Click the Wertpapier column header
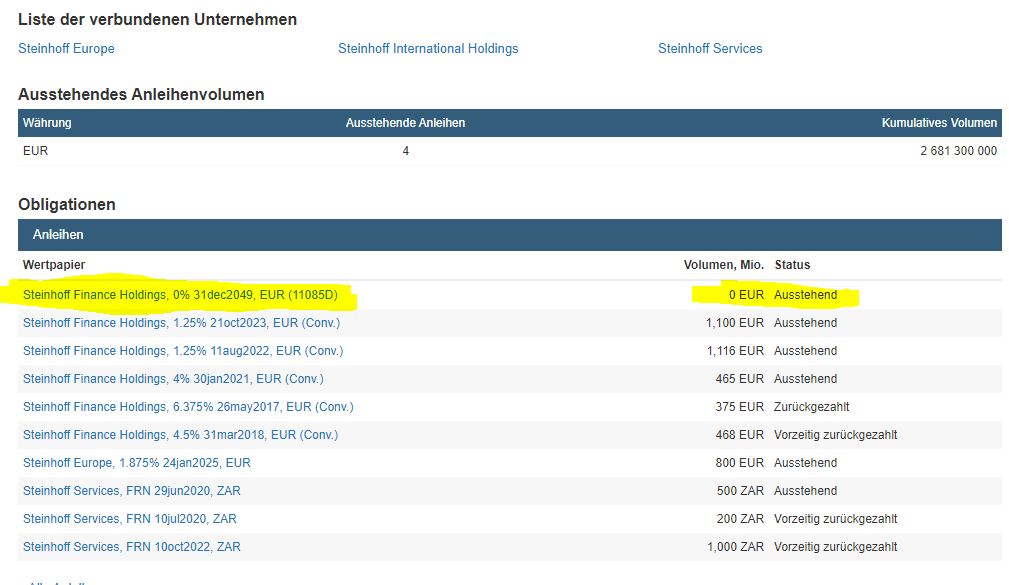This screenshot has width=1009, height=585. [54, 265]
